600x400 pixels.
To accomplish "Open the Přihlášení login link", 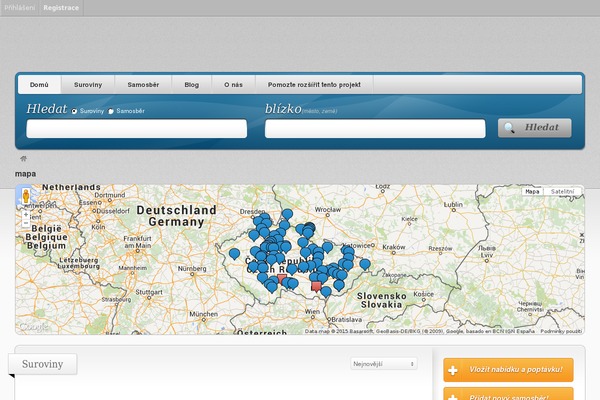I will point(20,8).
